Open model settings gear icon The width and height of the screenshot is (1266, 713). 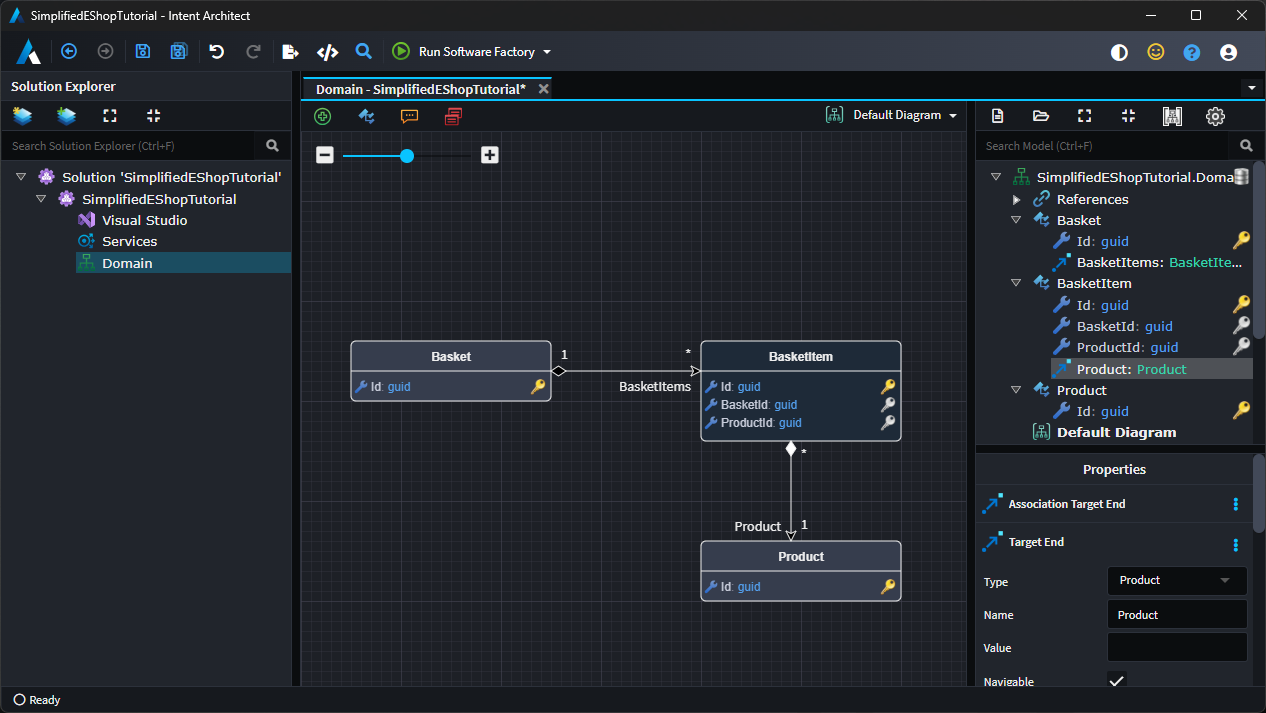(1215, 116)
